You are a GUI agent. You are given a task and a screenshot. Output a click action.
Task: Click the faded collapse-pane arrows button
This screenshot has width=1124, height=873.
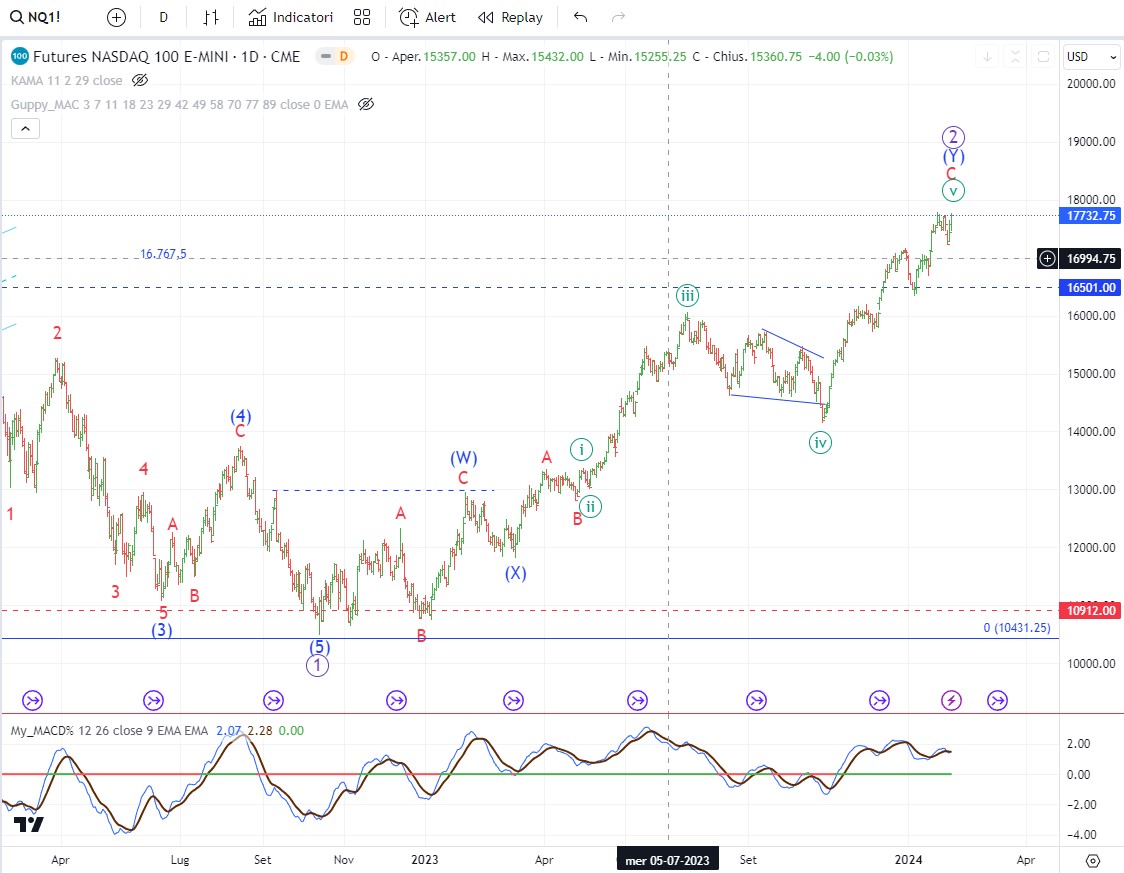point(1015,57)
